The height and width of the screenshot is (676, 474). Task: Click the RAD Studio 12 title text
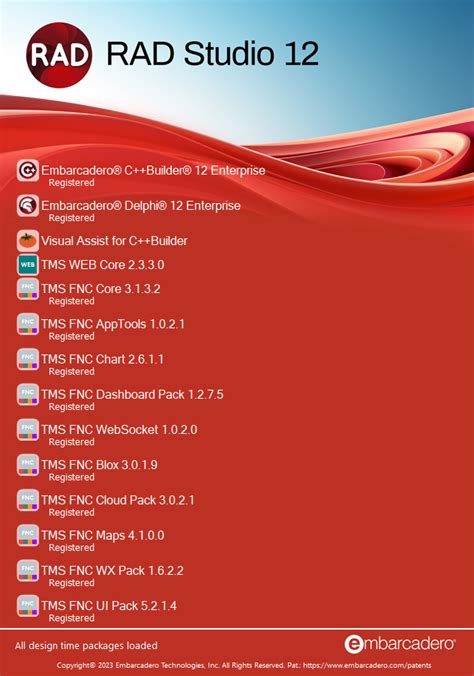pyautogui.click(x=212, y=53)
